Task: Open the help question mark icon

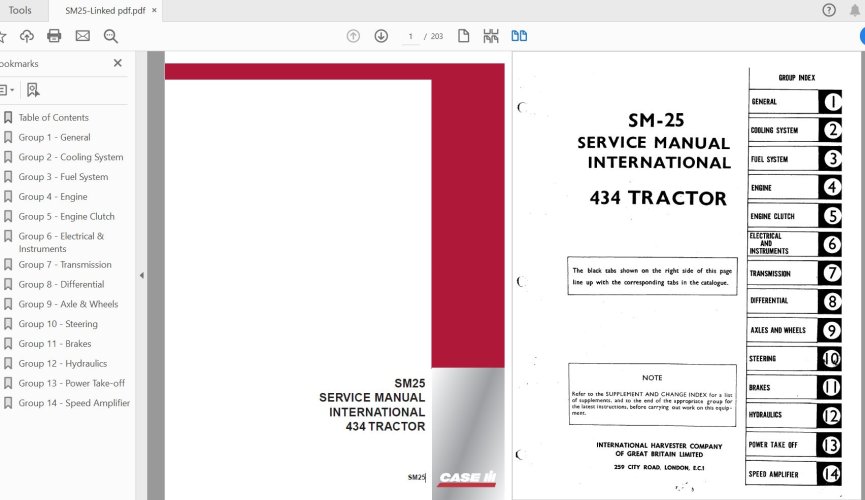Action: click(829, 10)
